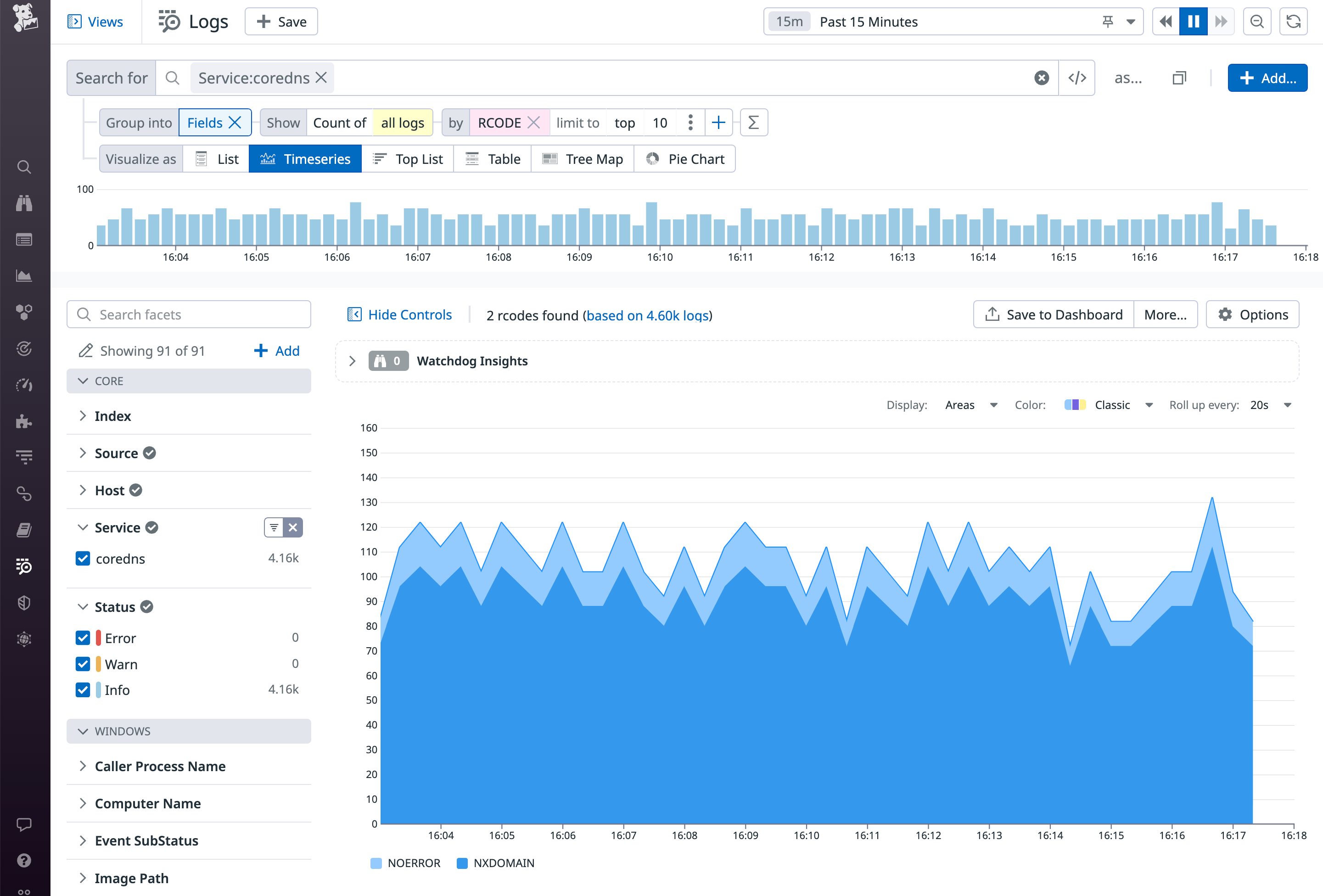
Task: Switch query to code editor mode
Action: click(x=1076, y=78)
